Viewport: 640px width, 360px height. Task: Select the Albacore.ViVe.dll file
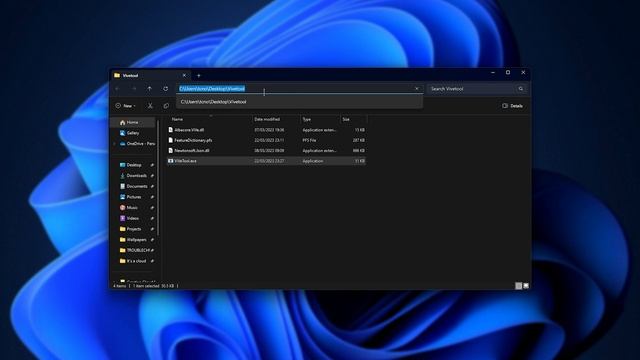click(x=266, y=130)
